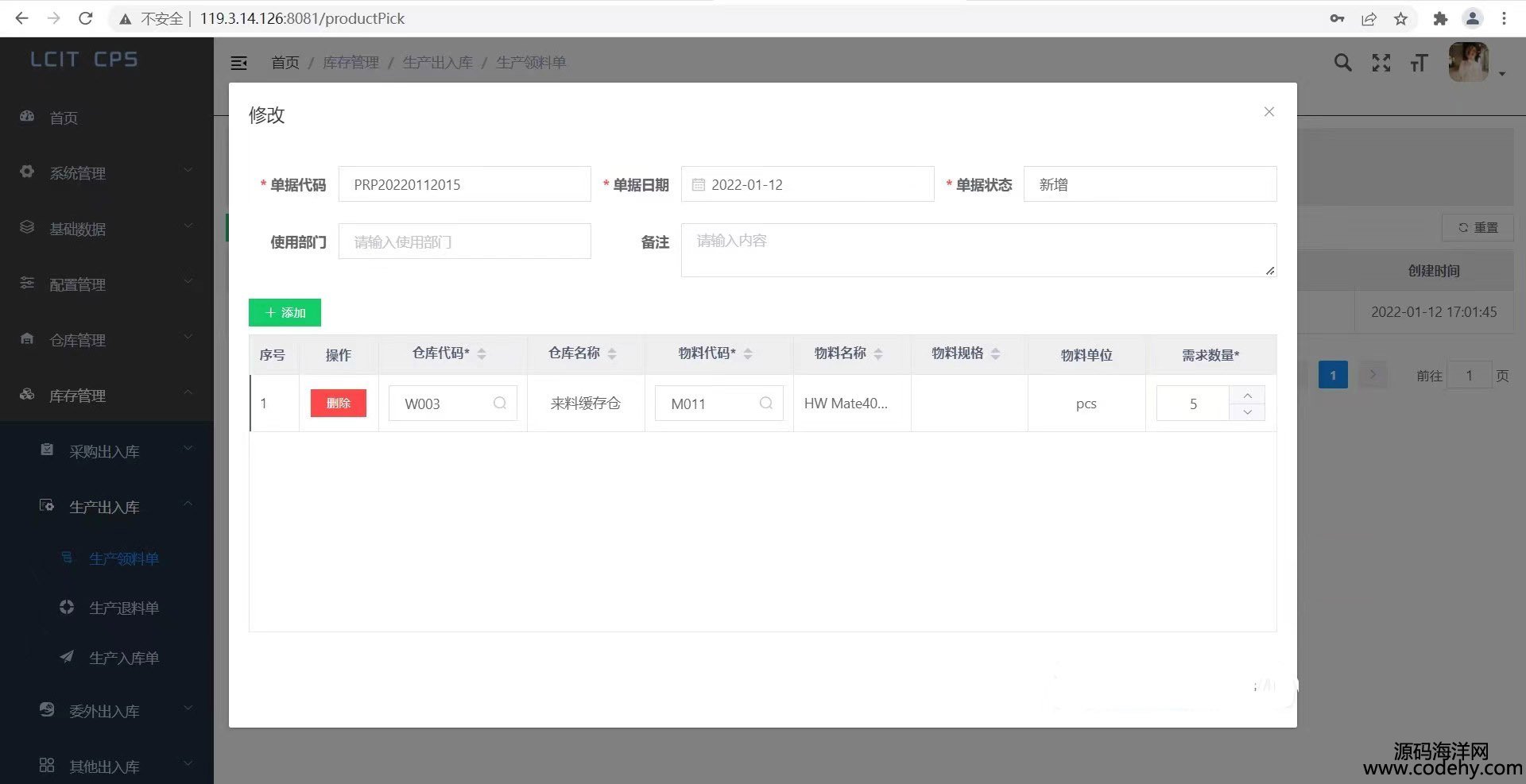Toggle fullscreen mode icon in header
This screenshot has height=784, width=1526.
coord(1381,63)
